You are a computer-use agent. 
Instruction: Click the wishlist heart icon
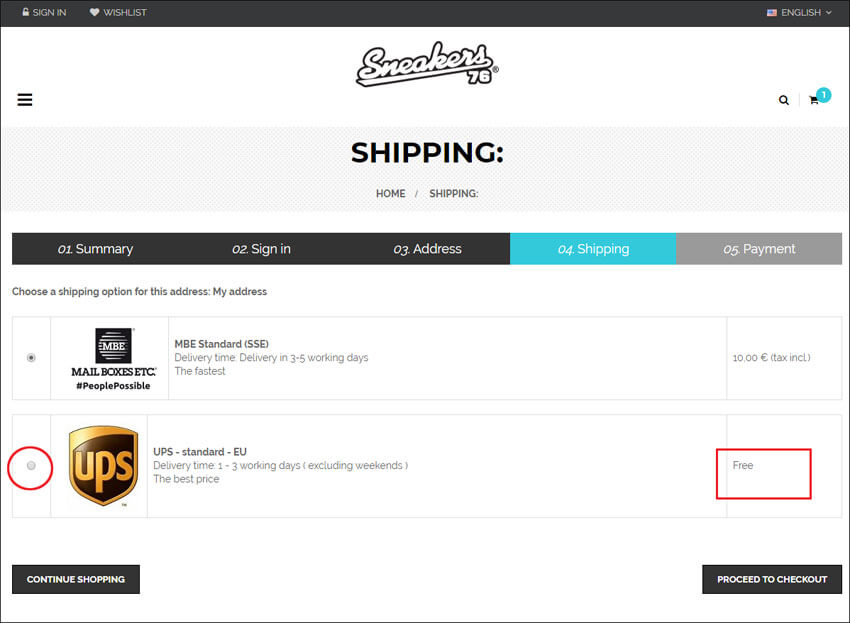pyautogui.click(x=94, y=12)
